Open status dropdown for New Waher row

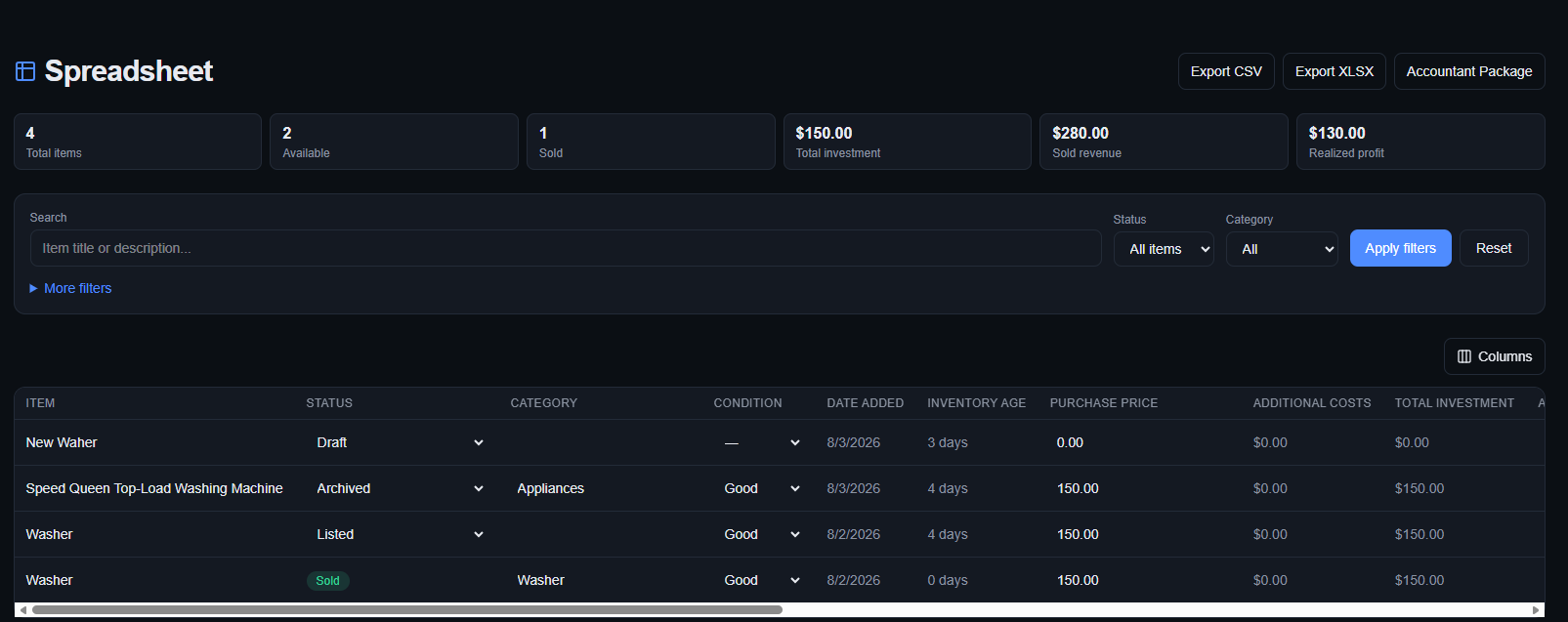coord(400,442)
